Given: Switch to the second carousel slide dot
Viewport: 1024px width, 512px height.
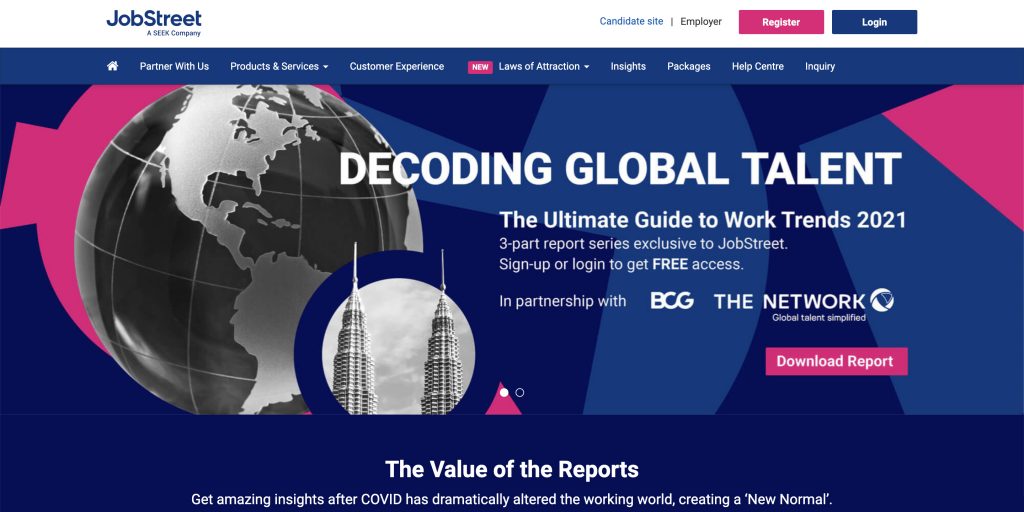Looking at the screenshot, I should 519,392.
